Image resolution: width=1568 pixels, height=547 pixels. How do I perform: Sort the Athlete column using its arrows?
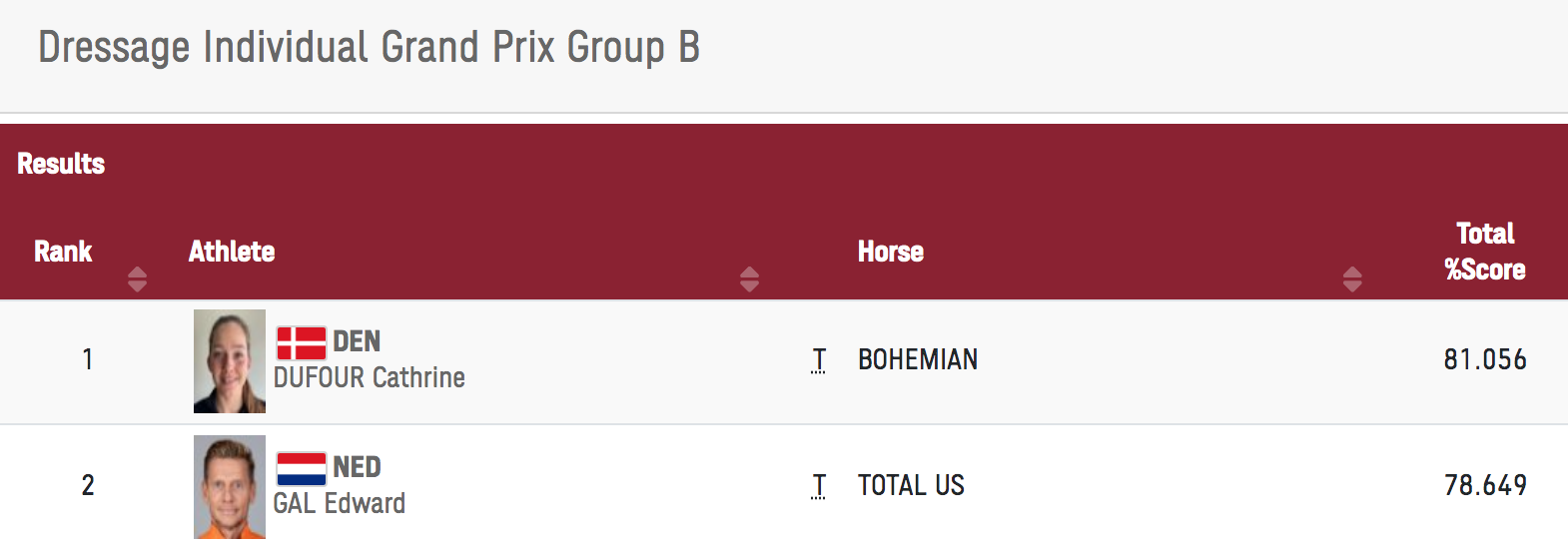(750, 279)
